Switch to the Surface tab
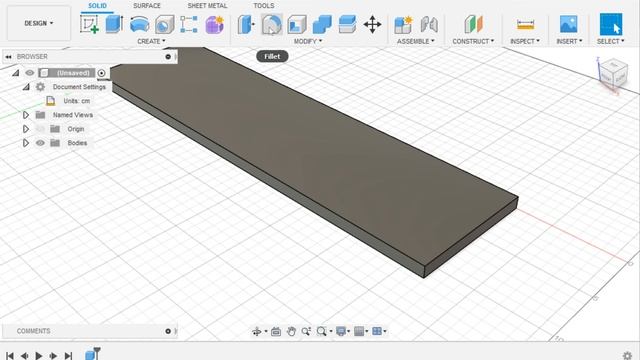Viewport: 640px width, 360px height. tap(147, 6)
